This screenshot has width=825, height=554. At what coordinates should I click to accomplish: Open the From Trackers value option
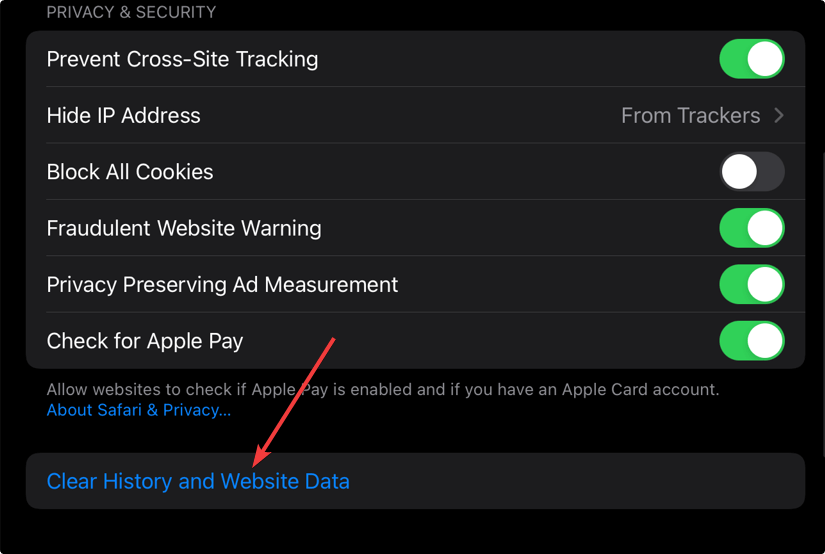[690, 115]
